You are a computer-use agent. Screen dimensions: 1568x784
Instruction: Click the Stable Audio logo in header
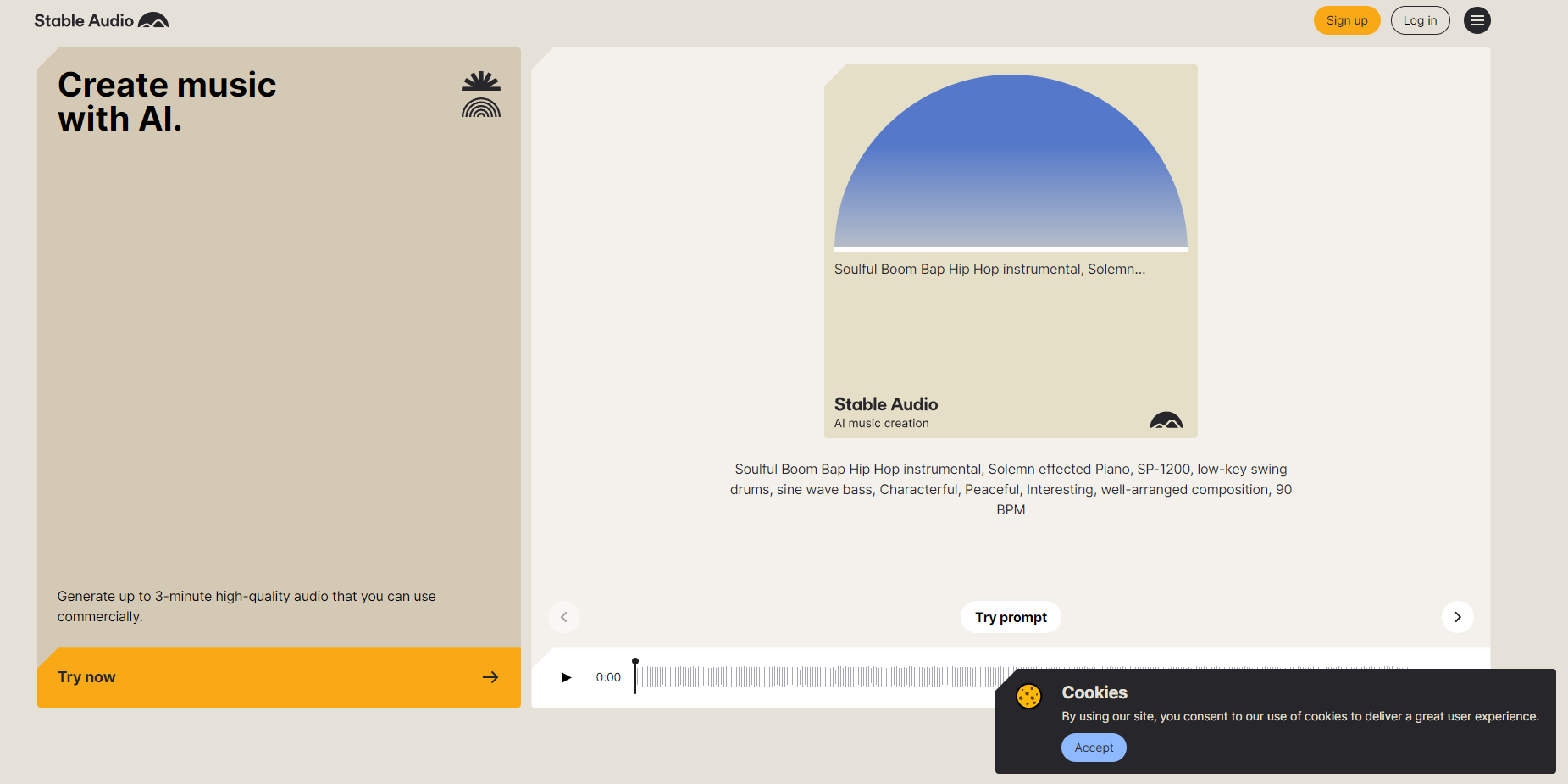point(102,20)
